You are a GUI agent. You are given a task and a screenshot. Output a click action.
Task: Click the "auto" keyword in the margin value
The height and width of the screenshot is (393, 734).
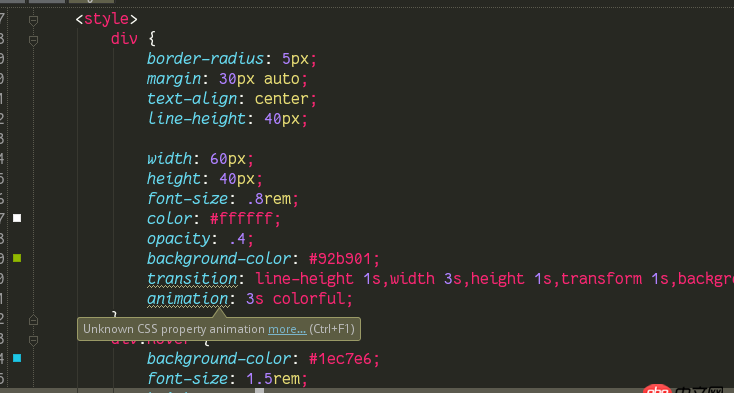282,79
